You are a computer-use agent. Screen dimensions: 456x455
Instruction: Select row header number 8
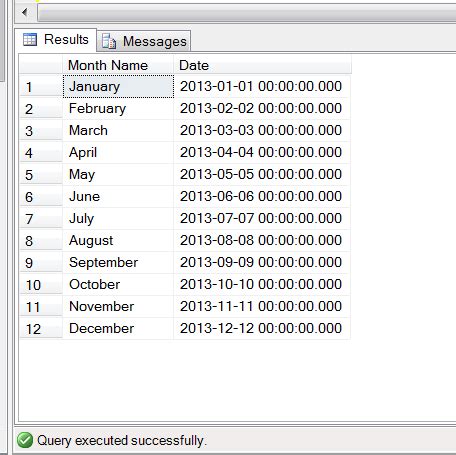(x=41, y=241)
